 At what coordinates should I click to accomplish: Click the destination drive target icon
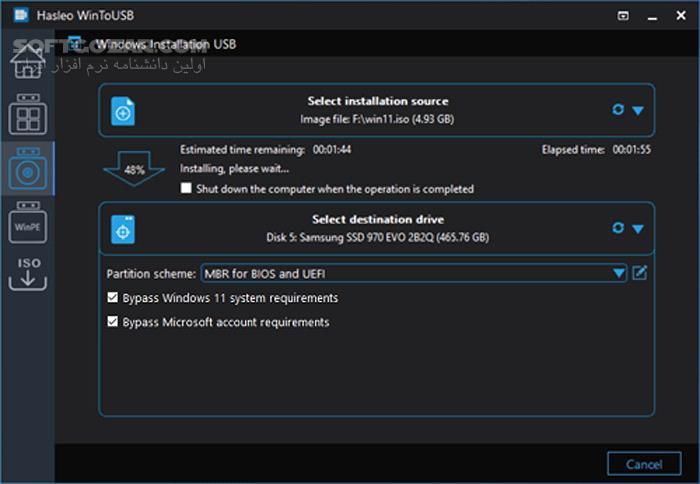click(123, 229)
